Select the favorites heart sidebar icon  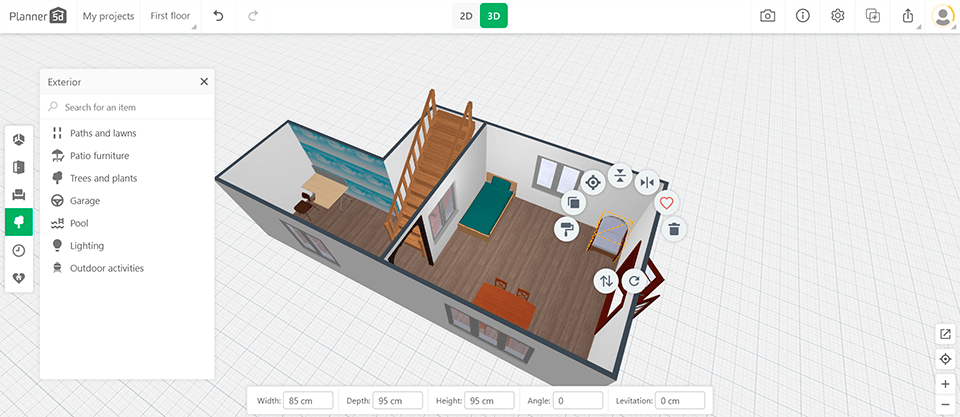coord(19,278)
